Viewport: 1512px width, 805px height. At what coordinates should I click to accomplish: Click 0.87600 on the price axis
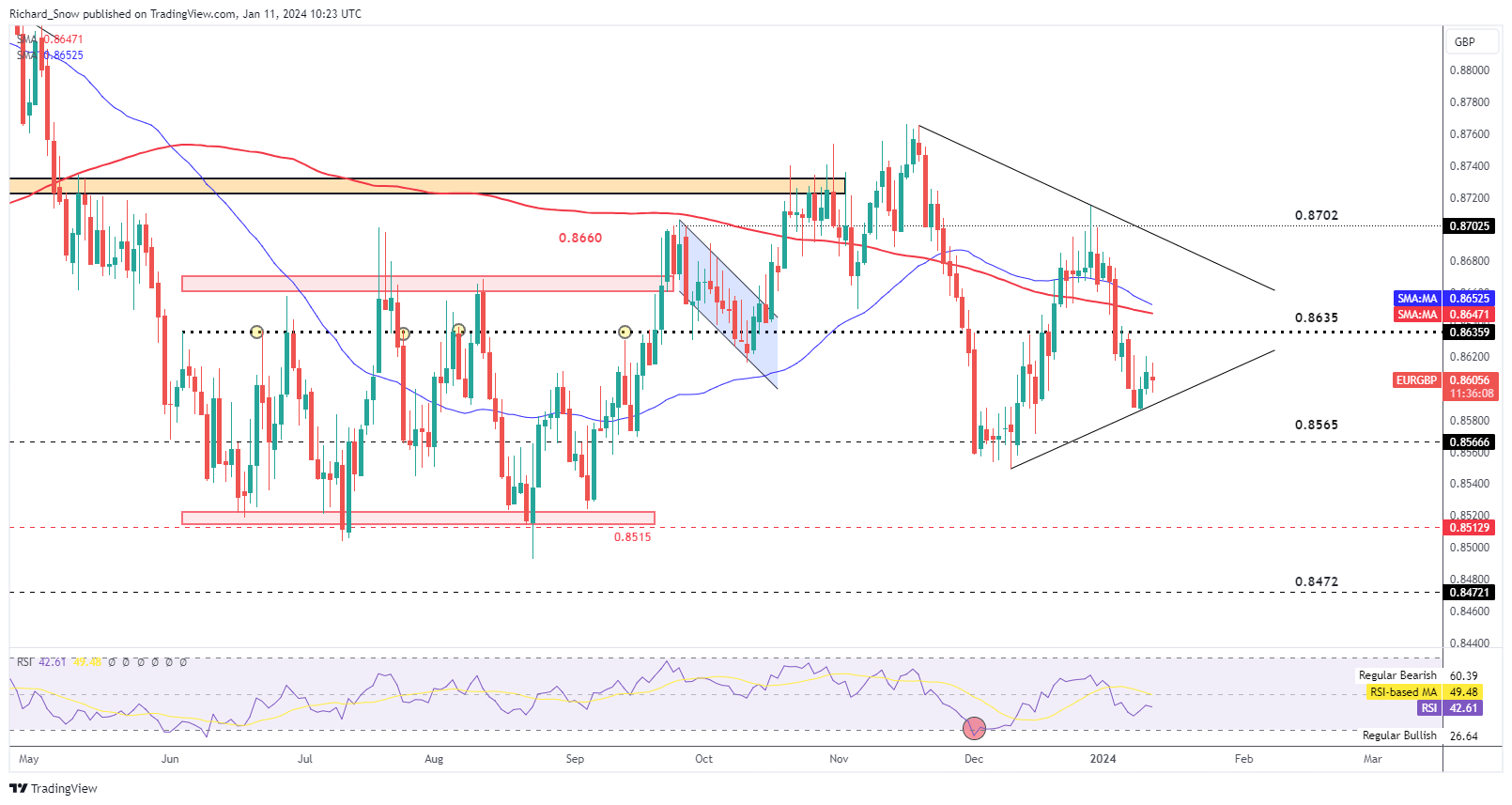tap(1470, 134)
